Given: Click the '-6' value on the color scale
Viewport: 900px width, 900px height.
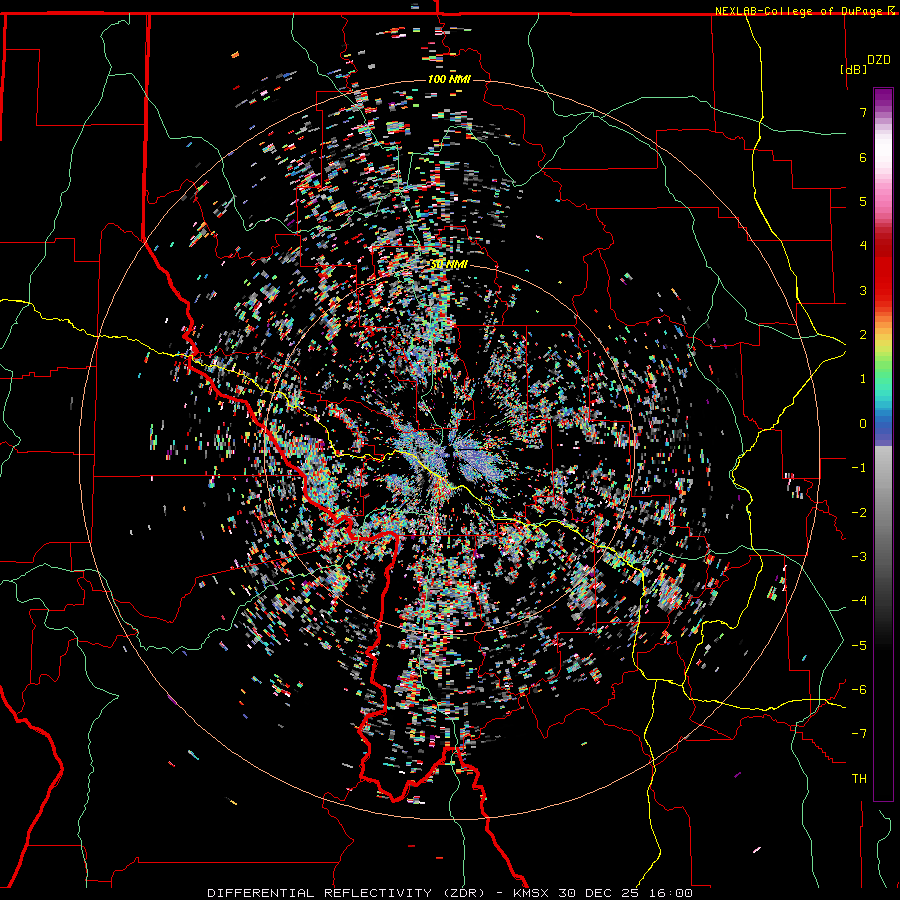Looking at the screenshot, I should pos(859,690).
